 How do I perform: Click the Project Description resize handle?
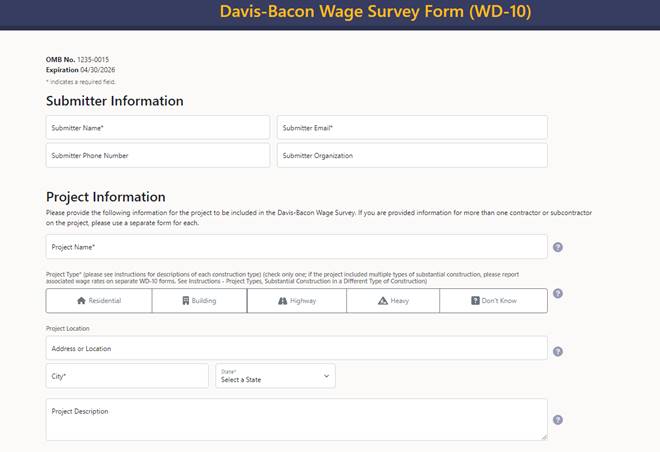[544, 437]
